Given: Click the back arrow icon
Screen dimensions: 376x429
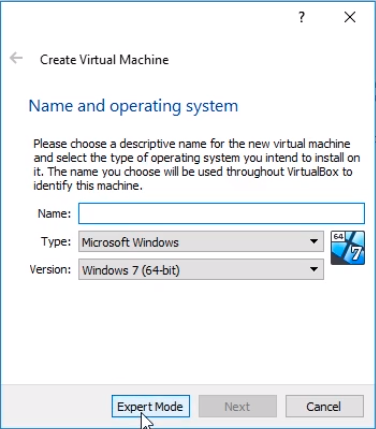Looking at the screenshot, I should coord(16,58).
